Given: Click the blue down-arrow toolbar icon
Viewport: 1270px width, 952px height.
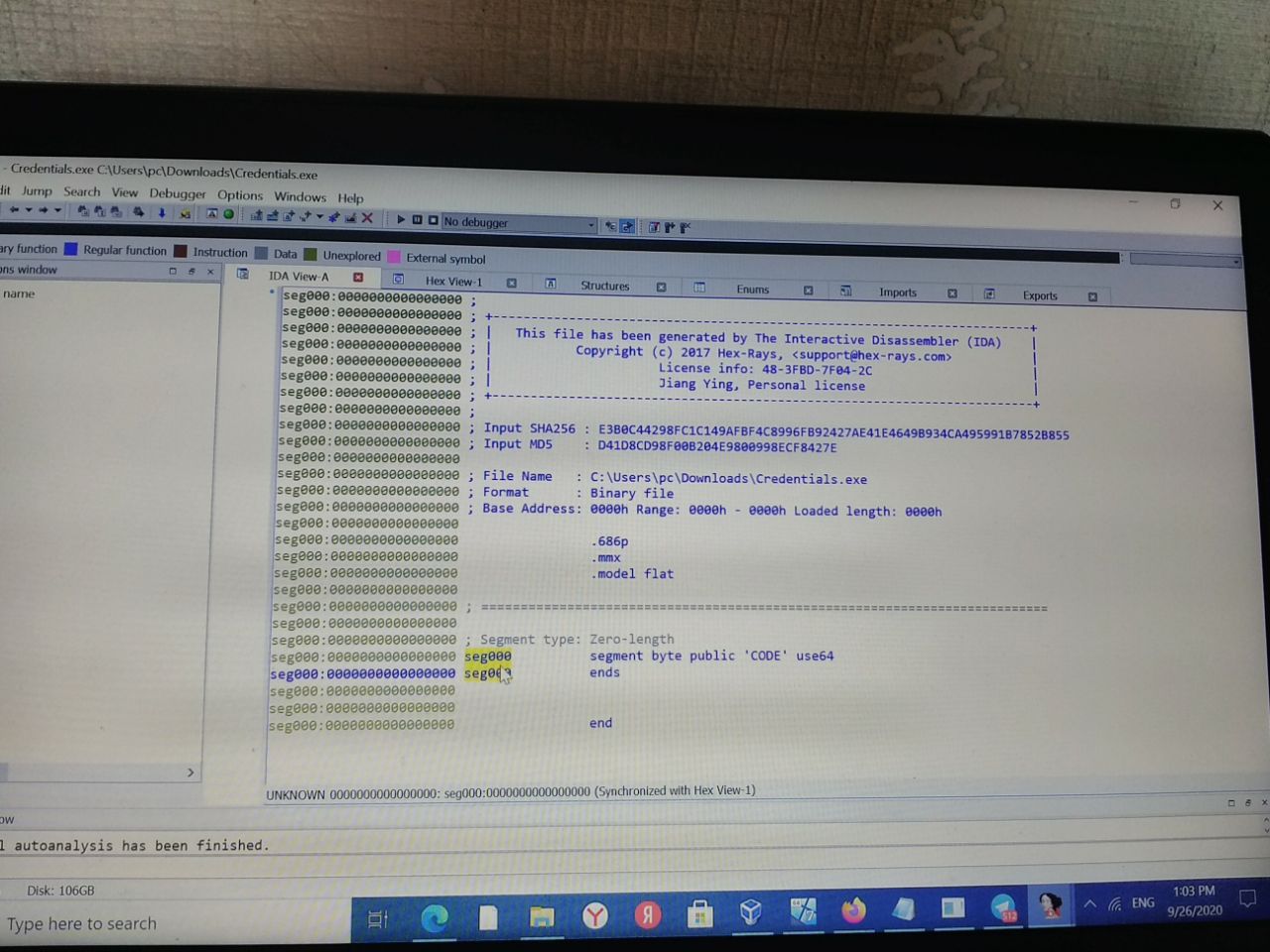Looking at the screenshot, I should pos(162,212).
